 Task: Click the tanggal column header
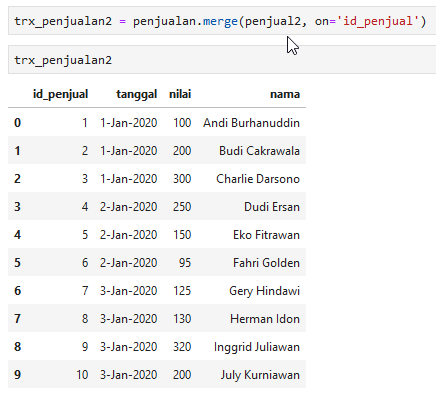[x=137, y=94]
